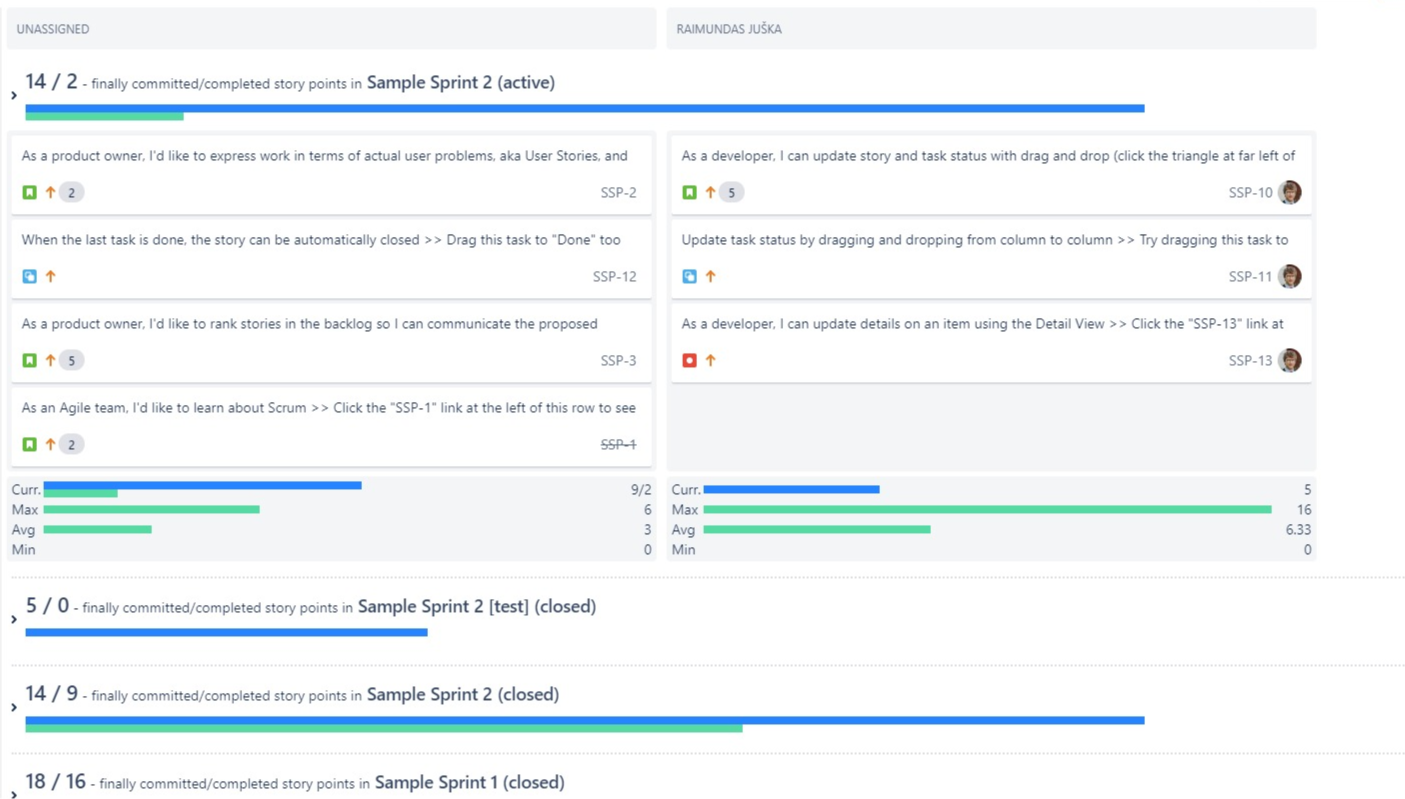Screen dimensions: 1405x799
Task: Click the red bug icon on SSP-13
Action: (689, 360)
